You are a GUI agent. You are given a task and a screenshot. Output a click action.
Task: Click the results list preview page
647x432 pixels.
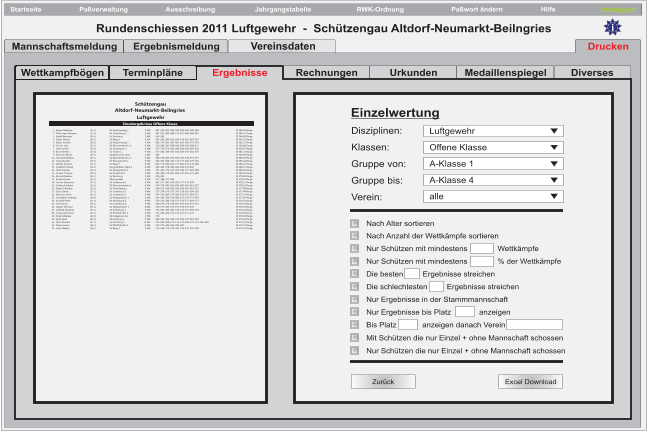click(x=151, y=248)
